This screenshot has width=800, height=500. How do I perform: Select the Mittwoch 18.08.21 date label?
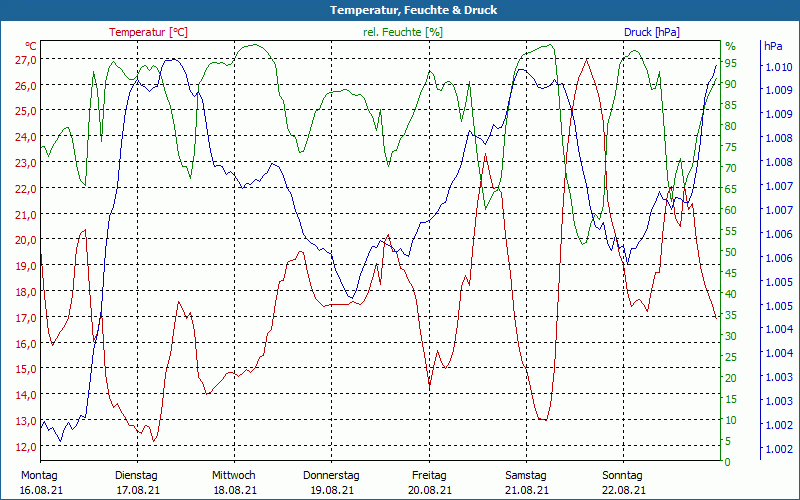coord(234,482)
